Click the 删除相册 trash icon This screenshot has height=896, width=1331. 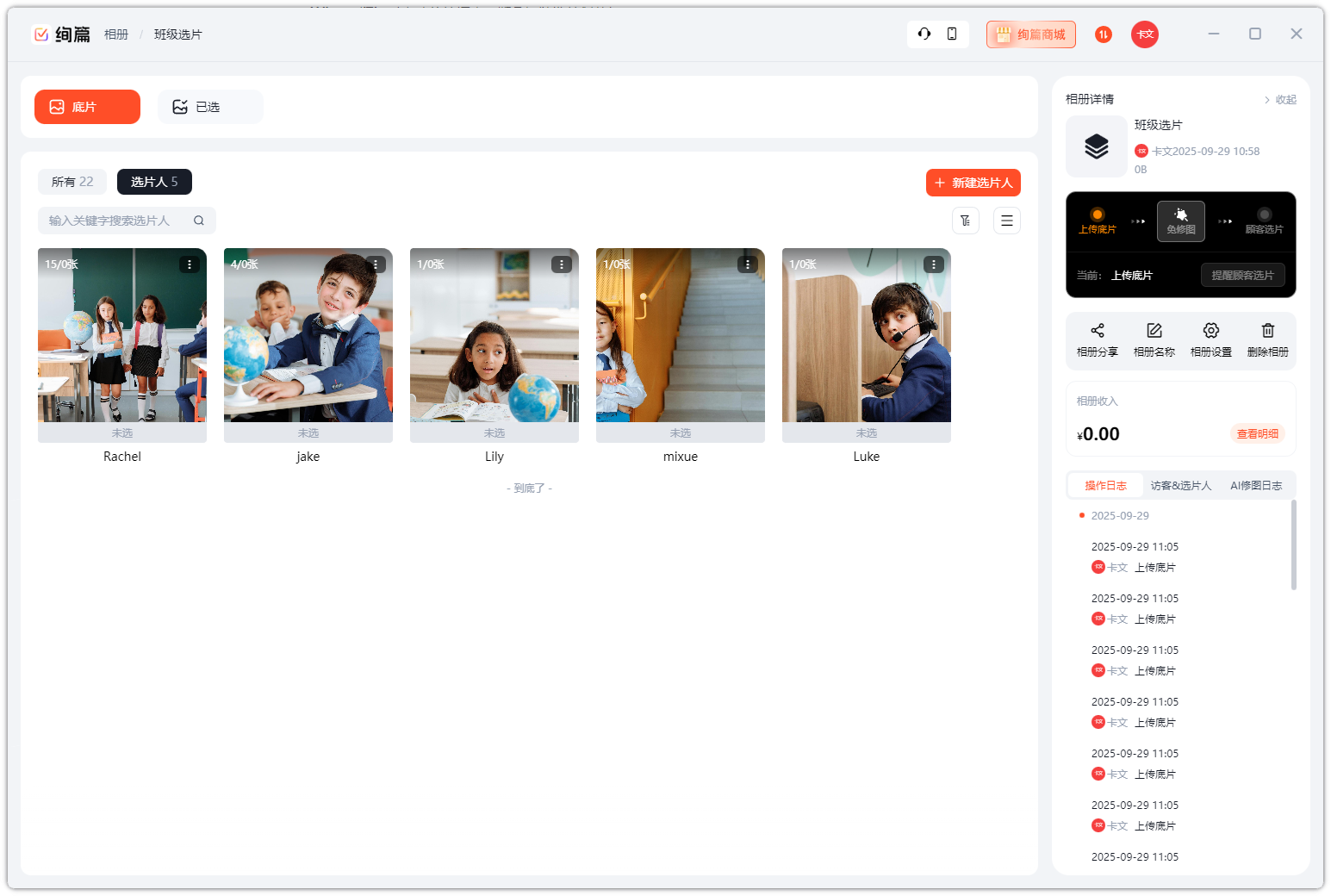point(1267,331)
